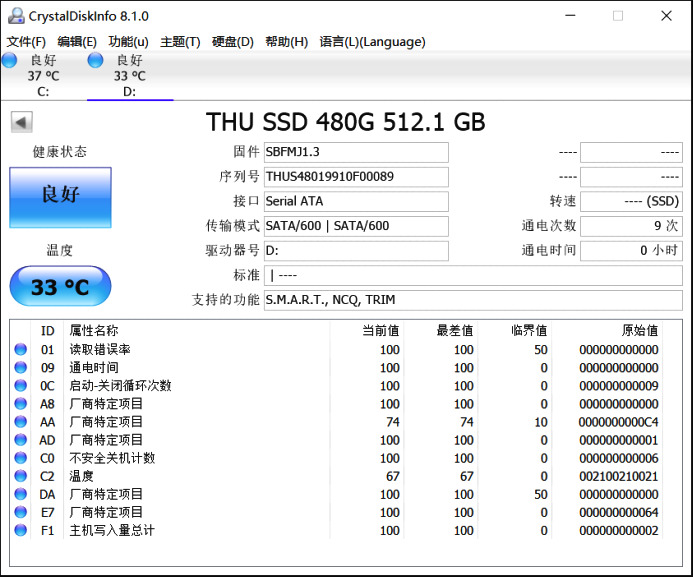Image resolution: width=693 pixels, height=577 pixels.
Task: Click the ID column header
Action: (47, 330)
